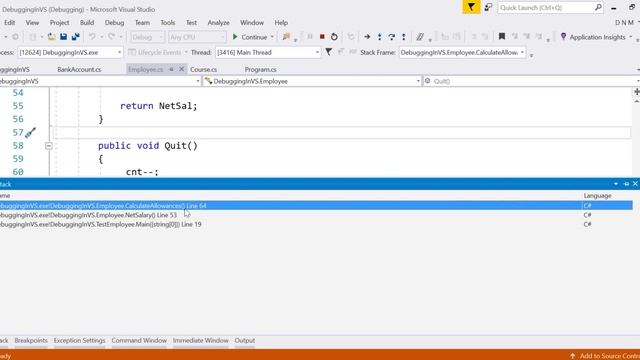Click into the Quick Launch search box
The height and width of the screenshot is (360, 640).
coord(546,7)
